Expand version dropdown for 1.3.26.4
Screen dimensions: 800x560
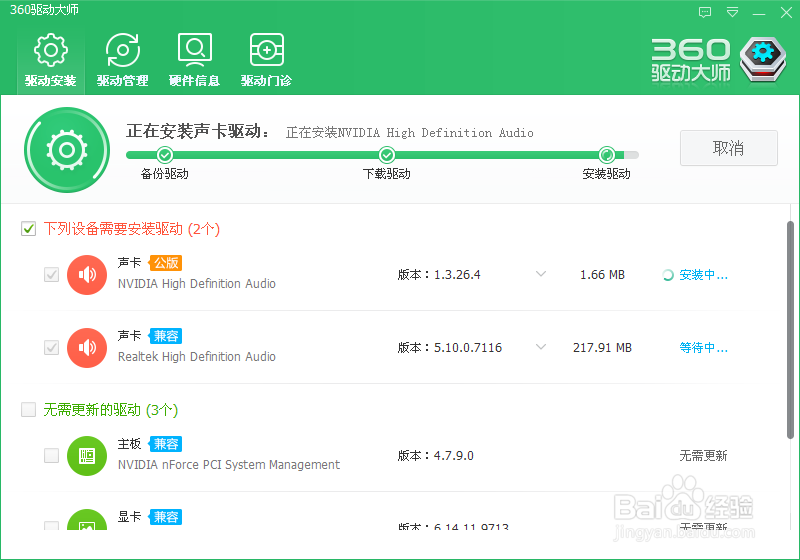pyautogui.click(x=541, y=274)
